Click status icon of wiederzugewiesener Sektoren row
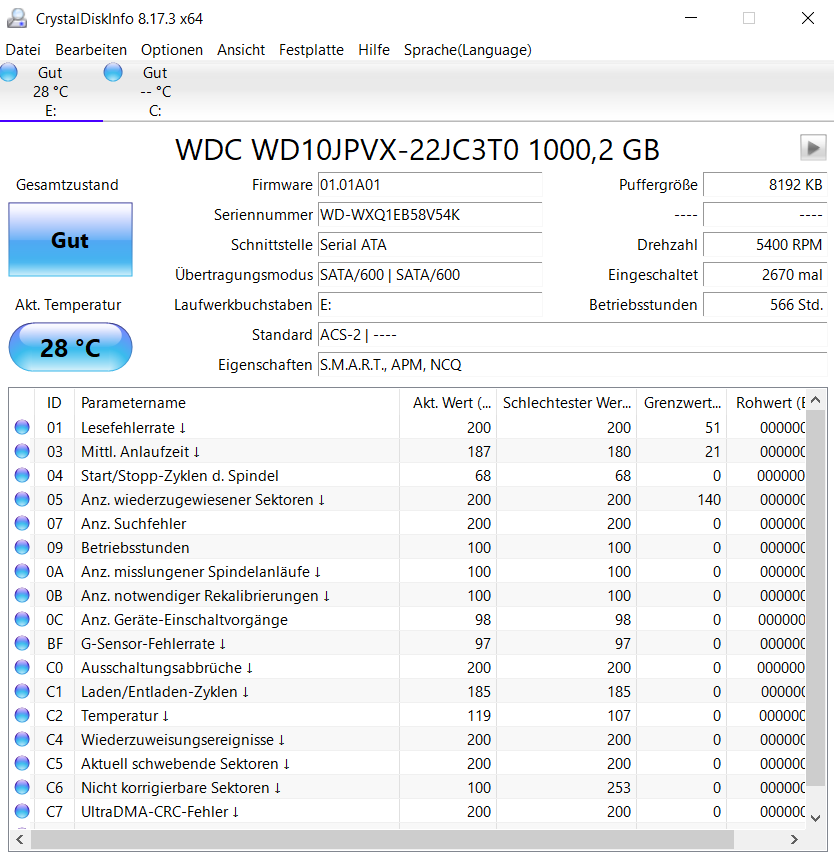This screenshot has width=834, height=859. coord(22,500)
